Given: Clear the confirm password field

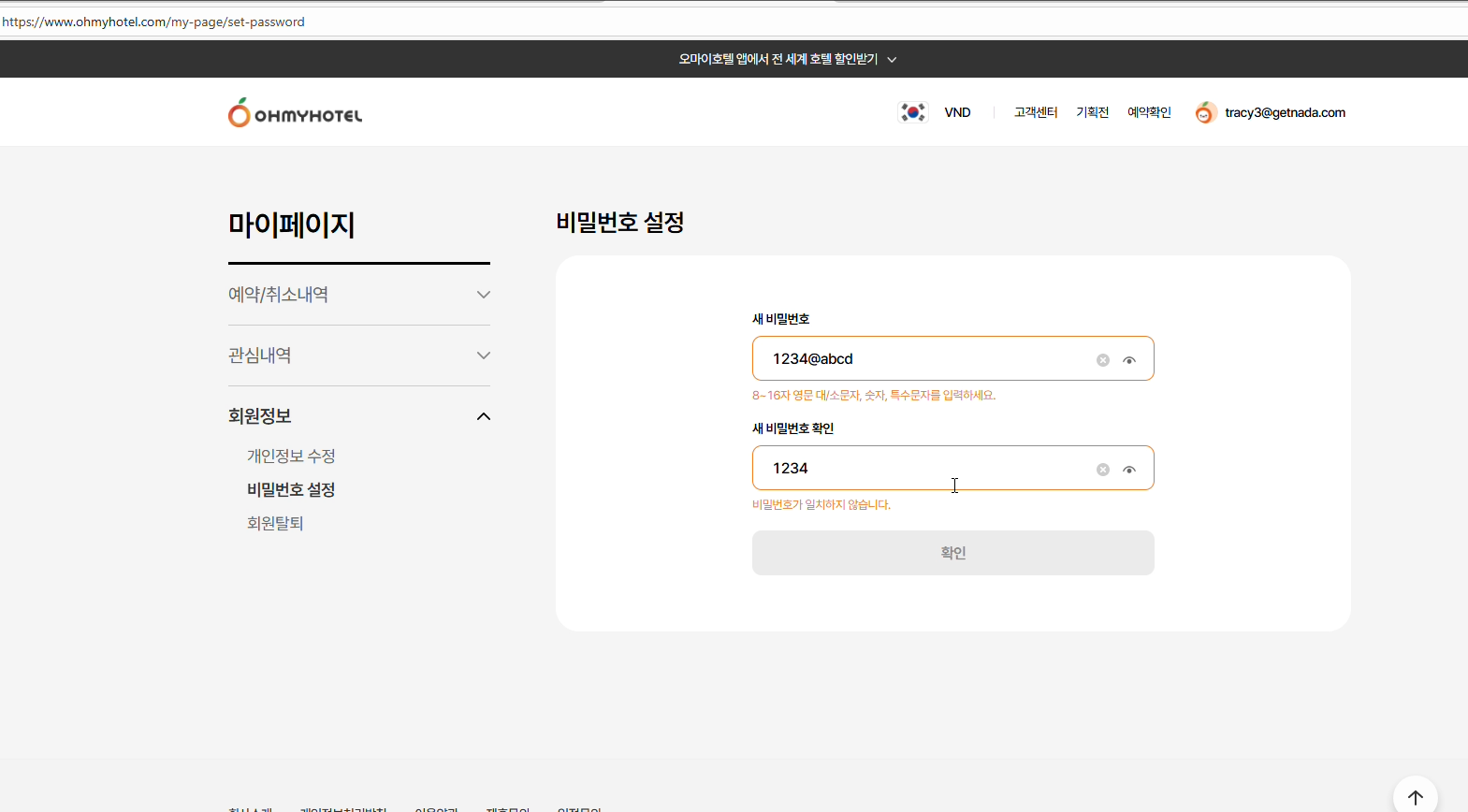Looking at the screenshot, I should [1103, 470].
